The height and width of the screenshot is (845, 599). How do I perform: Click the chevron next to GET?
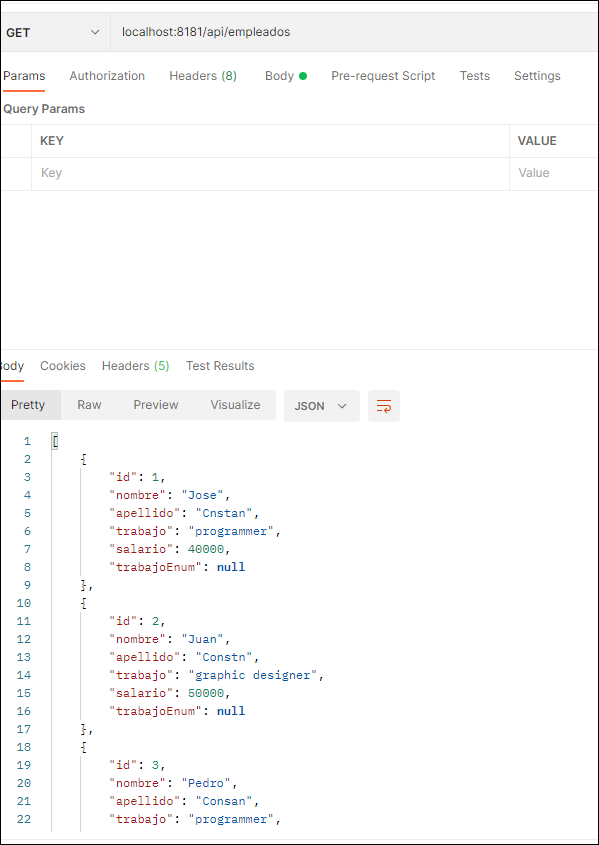[95, 32]
